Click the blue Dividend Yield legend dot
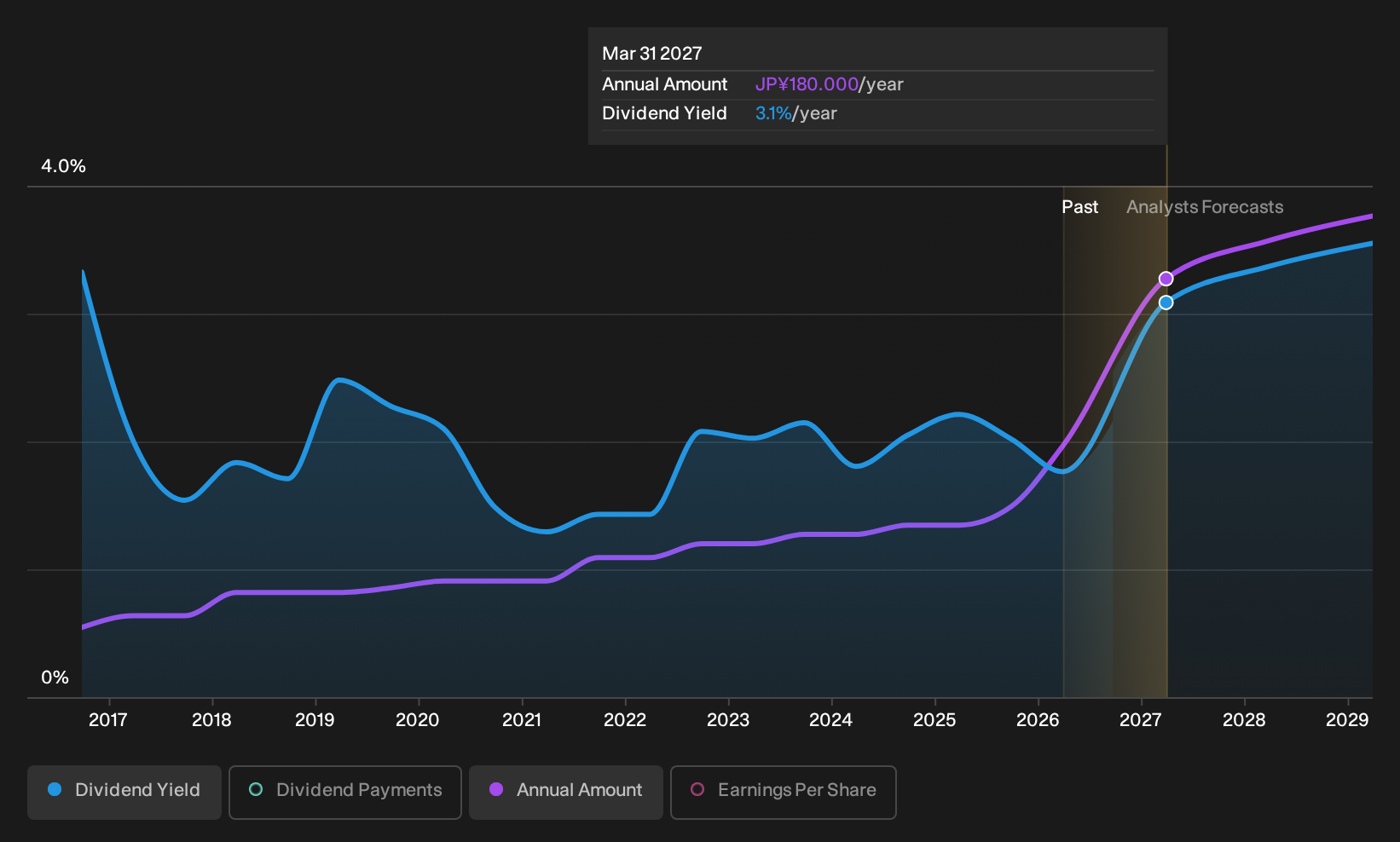The width and height of the screenshot is (1400, 842). coord(55,789)
